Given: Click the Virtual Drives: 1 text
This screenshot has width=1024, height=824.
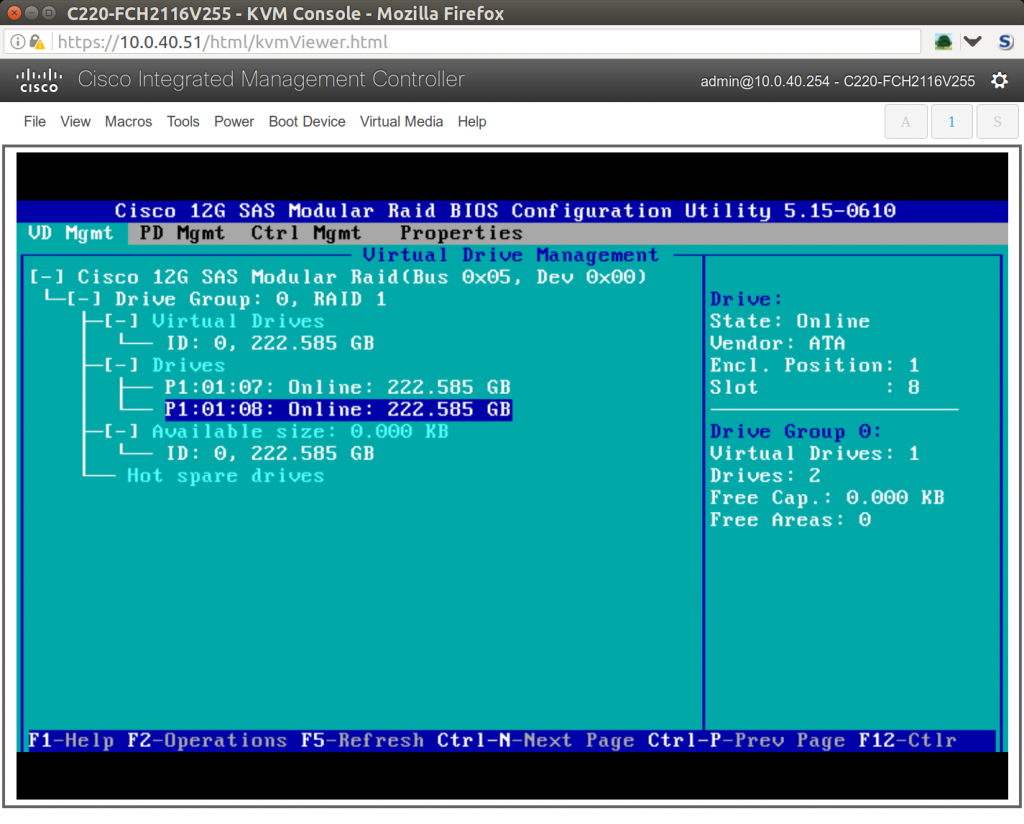Looking at the screenshot, I should click(x=814, y=454).
